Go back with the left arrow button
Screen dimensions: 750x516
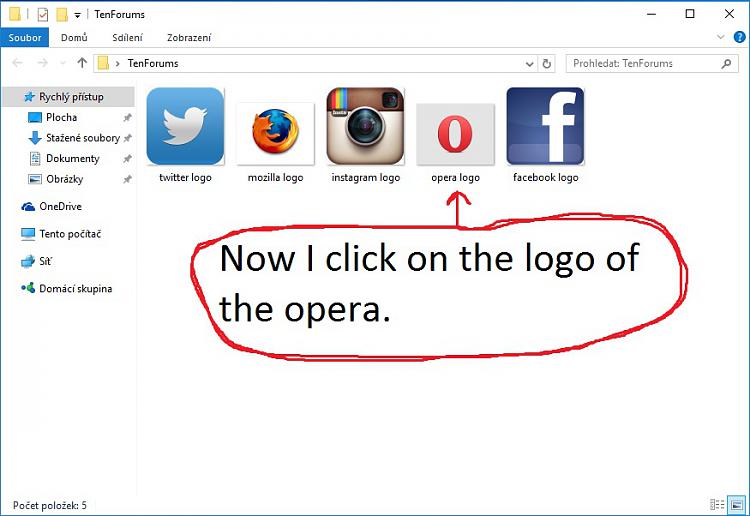point(17,63)
